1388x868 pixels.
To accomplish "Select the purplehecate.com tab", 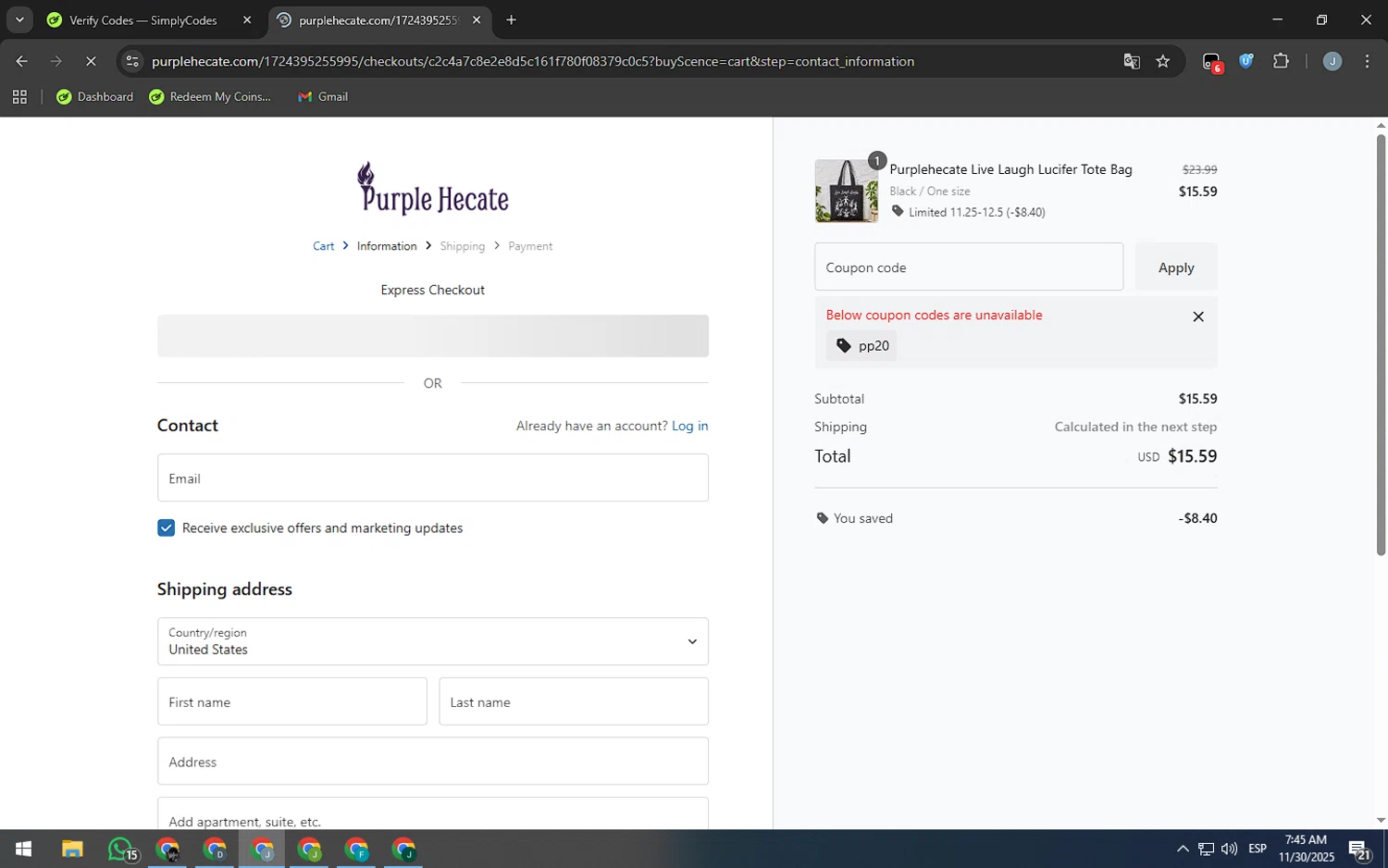I will (x=379, y=19).
